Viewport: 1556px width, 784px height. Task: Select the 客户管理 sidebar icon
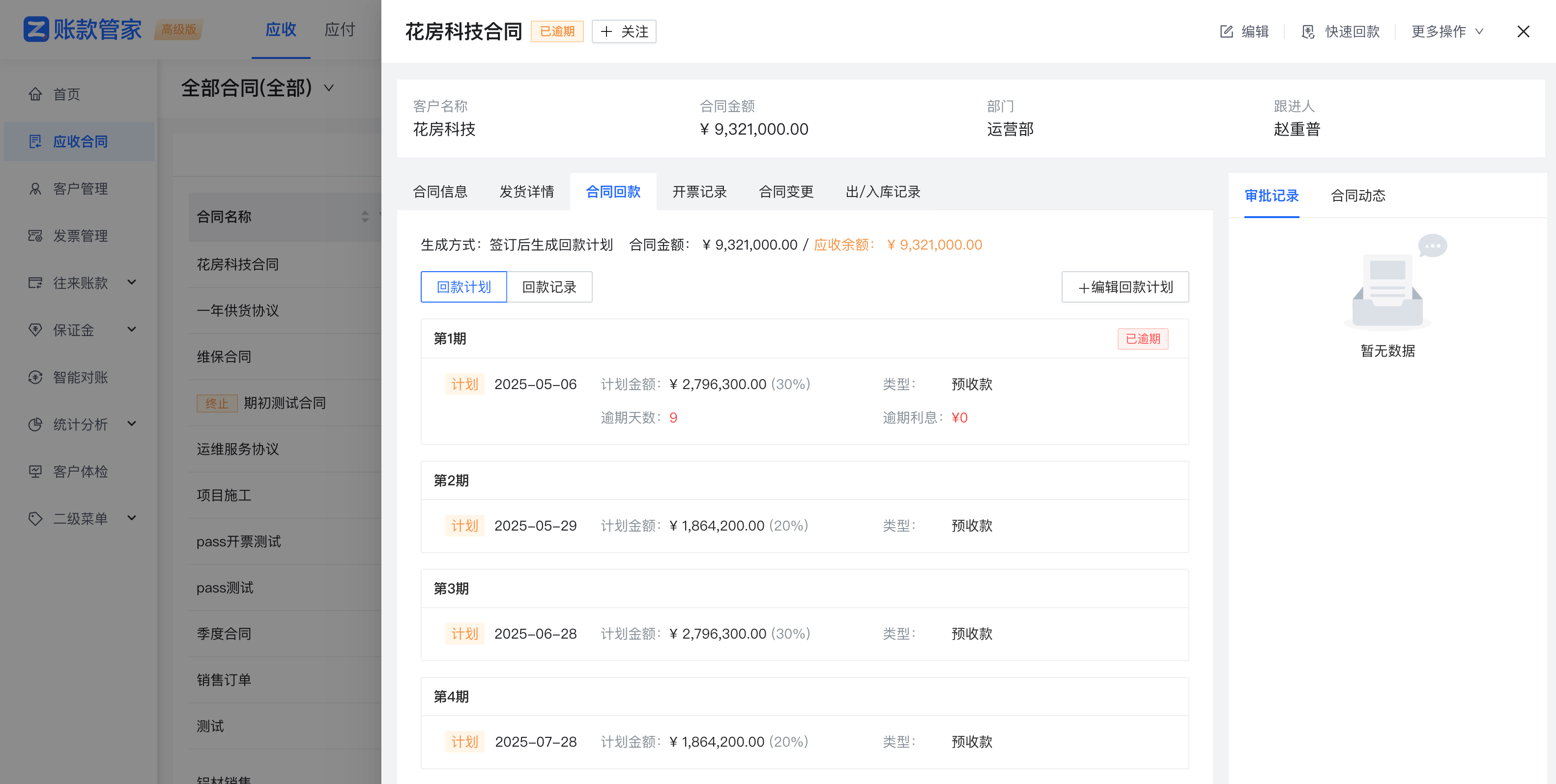(x=35, y=188)
